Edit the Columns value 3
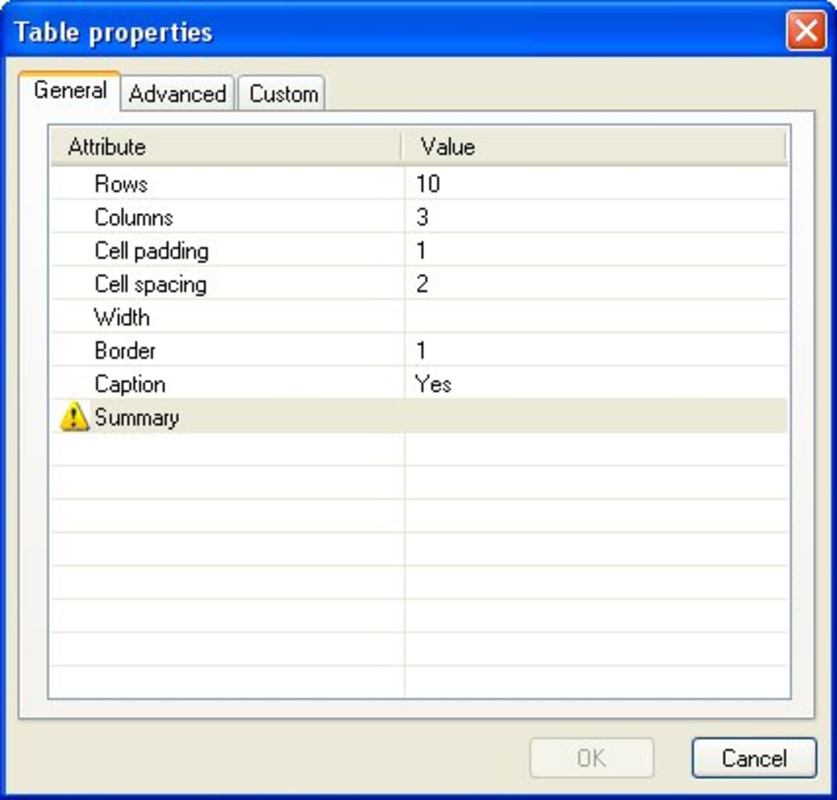 [596, 217]
